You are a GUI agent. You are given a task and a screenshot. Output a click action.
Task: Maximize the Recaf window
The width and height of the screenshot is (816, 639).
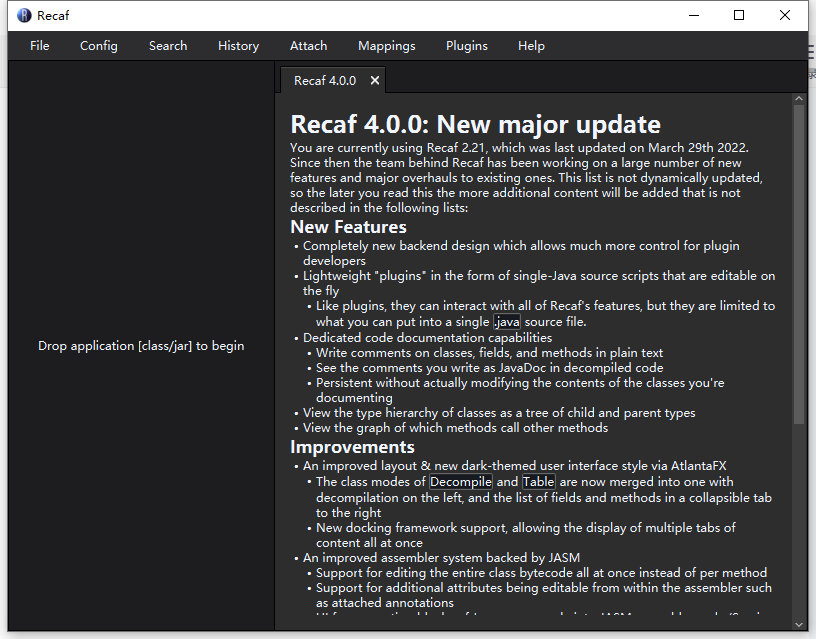pos(739,16)
